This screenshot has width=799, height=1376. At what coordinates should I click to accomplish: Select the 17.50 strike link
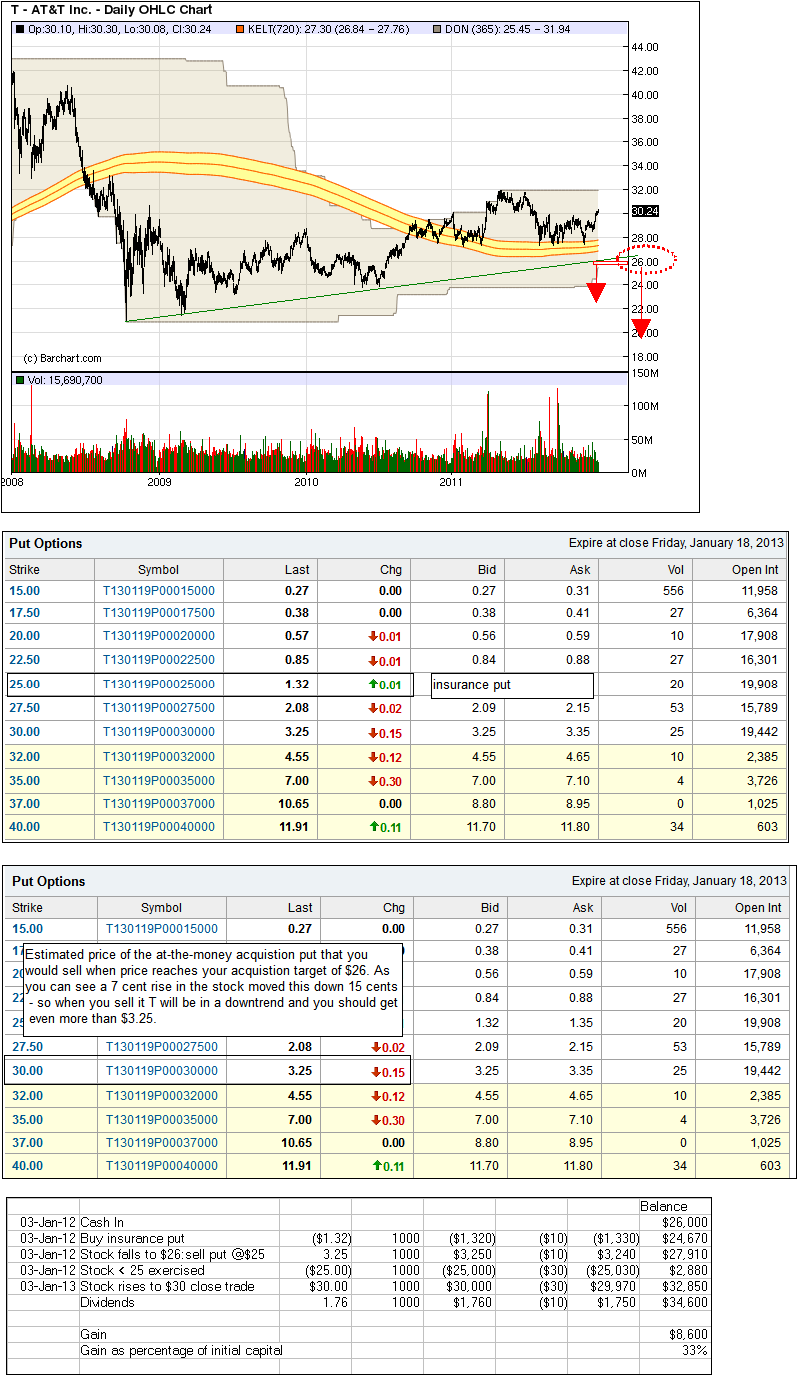coord(24,613)
